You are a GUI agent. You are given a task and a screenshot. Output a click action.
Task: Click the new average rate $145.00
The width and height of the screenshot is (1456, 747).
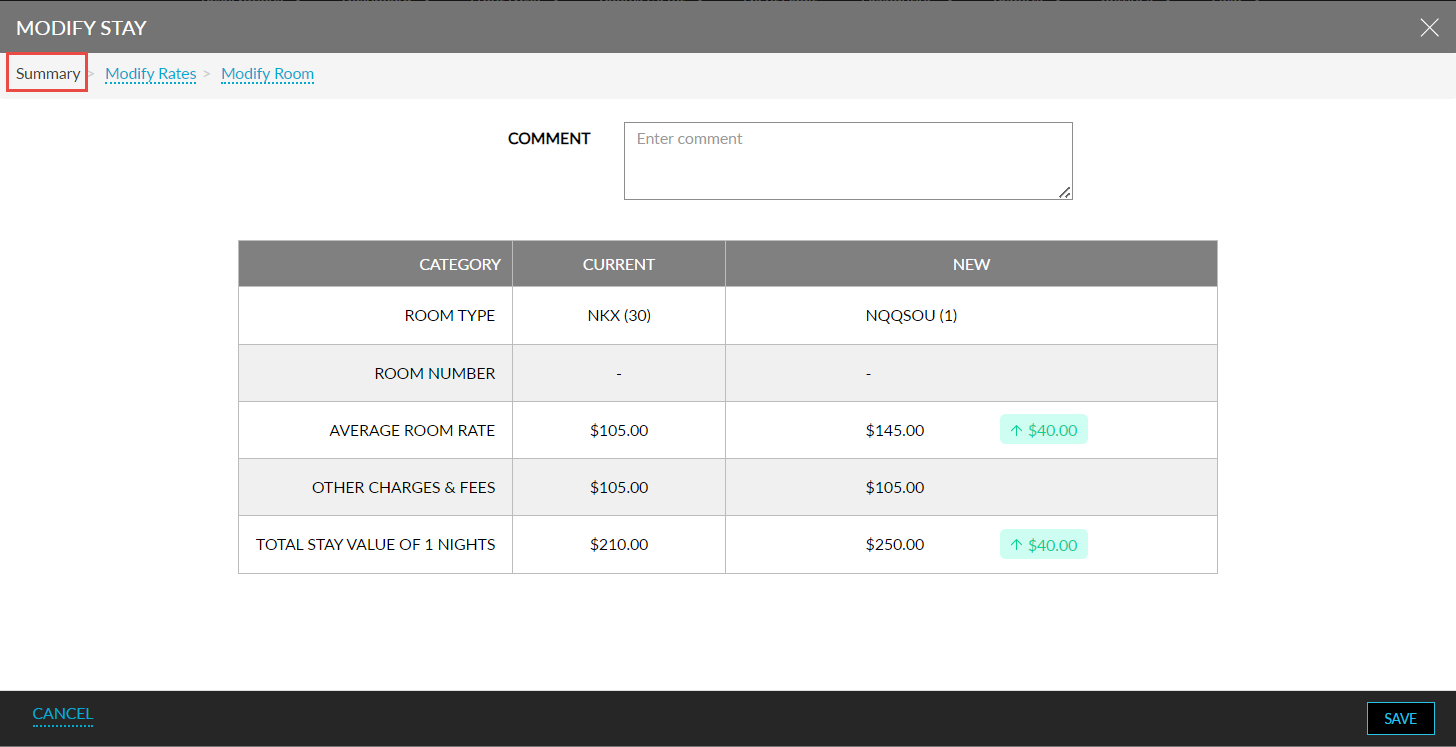895,431
